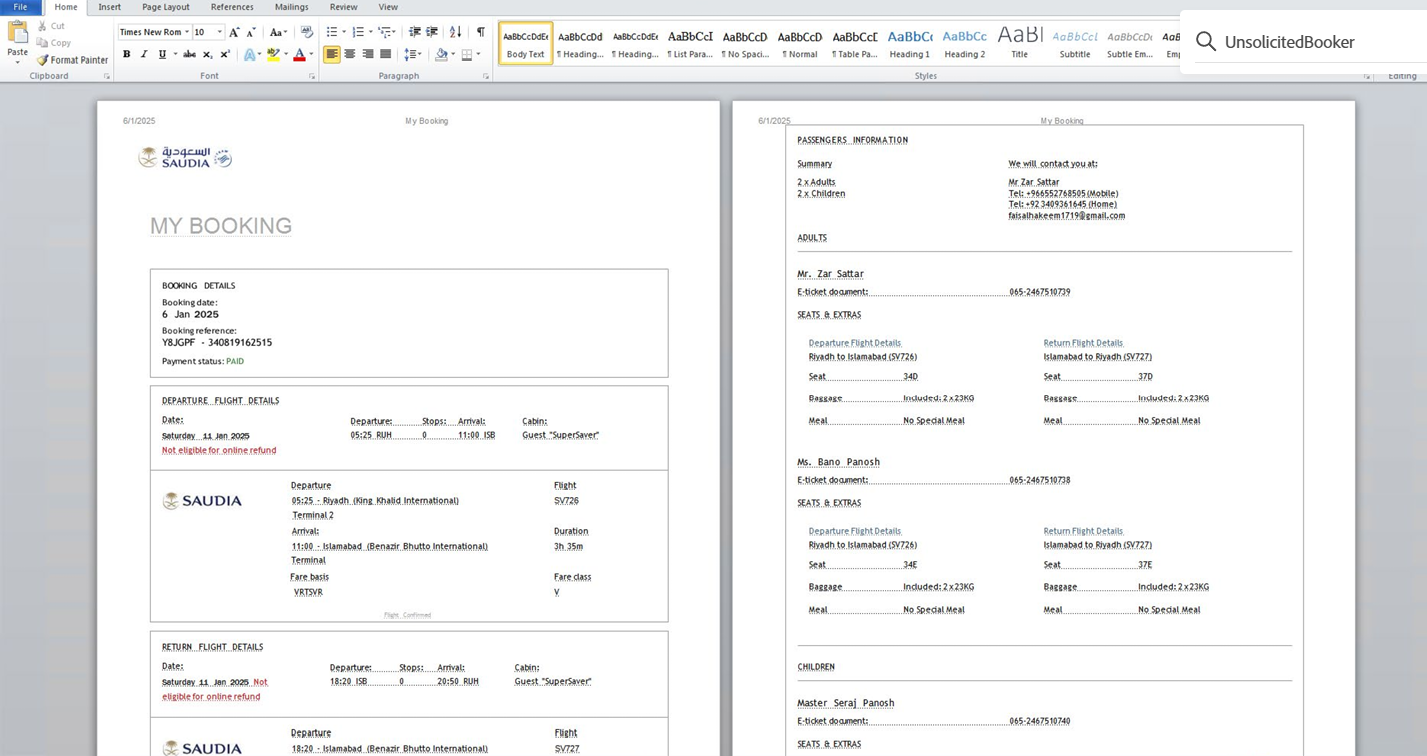Select the Center alignment option
Viewport: 1427px width, 756px height.
(349, 54)
